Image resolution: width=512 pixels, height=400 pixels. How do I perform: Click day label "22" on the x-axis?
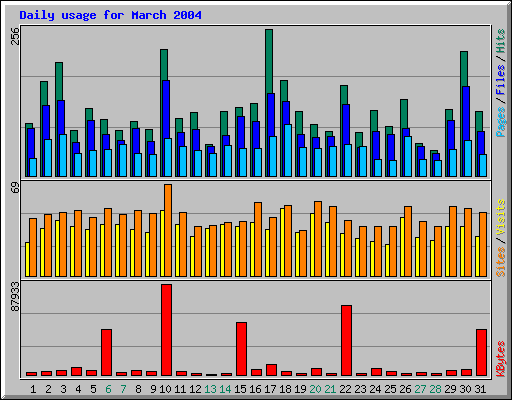pos(345,389)
